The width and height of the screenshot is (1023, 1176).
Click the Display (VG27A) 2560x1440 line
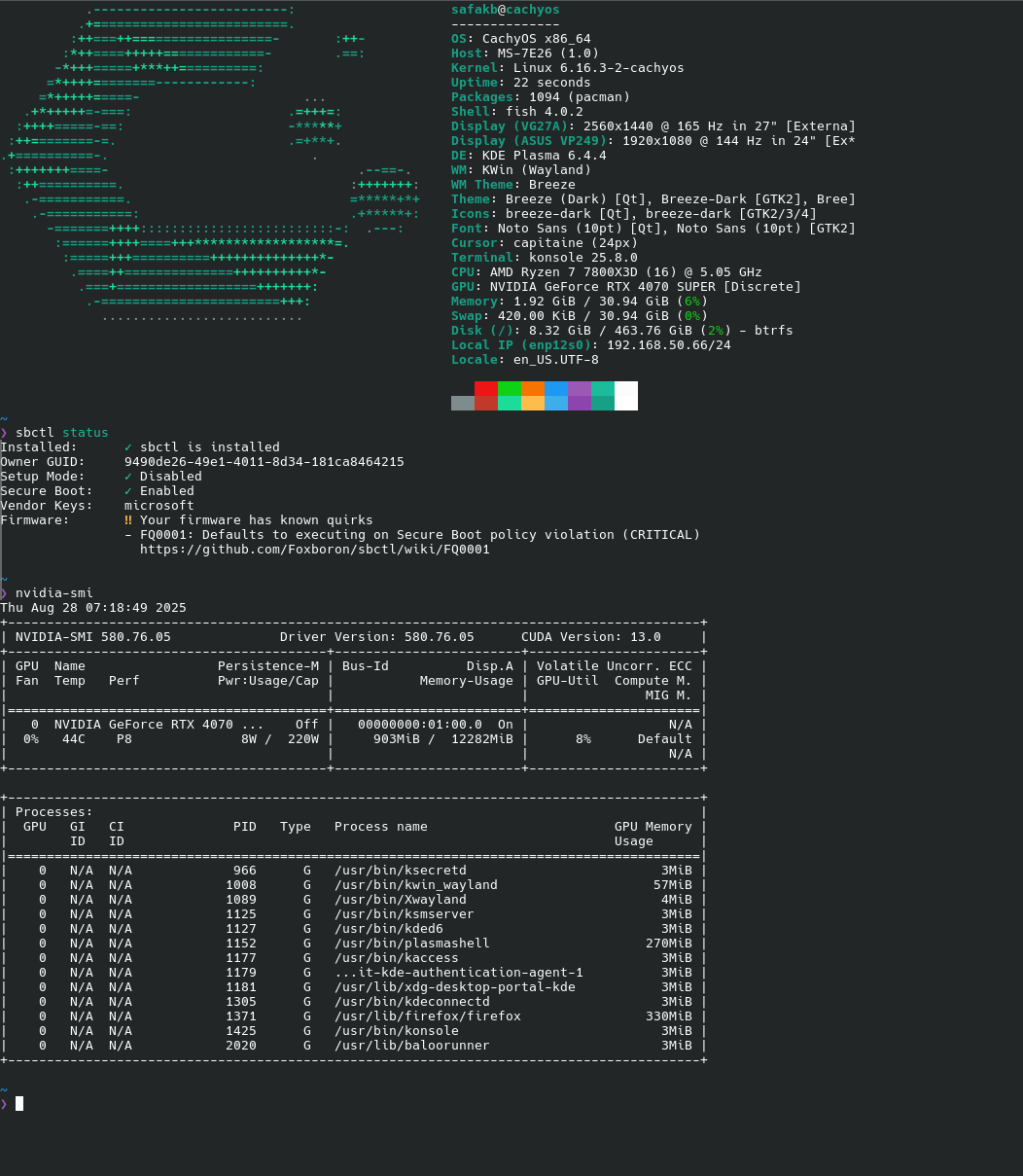click(653, 126)
